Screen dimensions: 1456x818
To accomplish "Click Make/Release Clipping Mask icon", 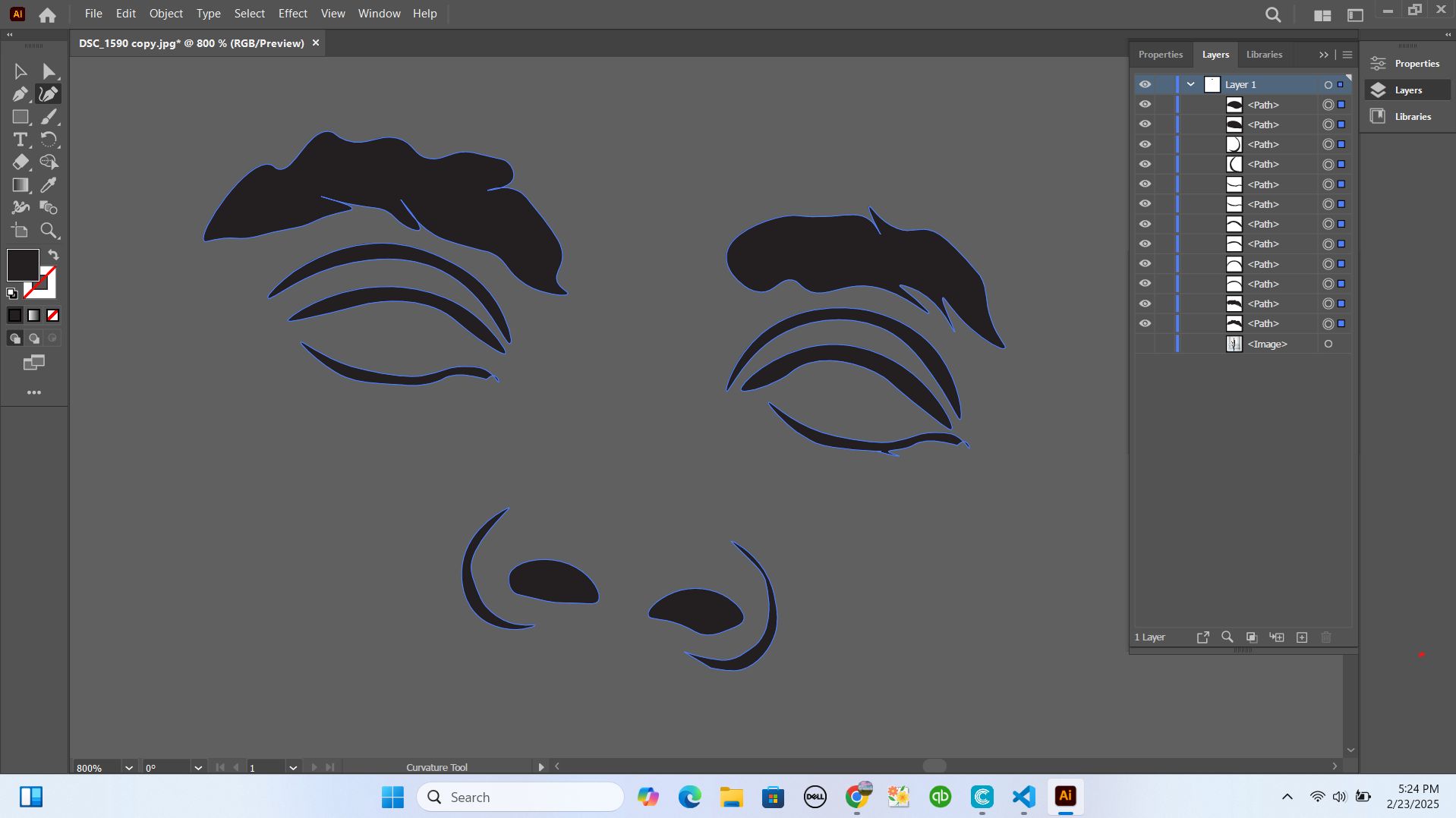I will [x=1252, y=637].
